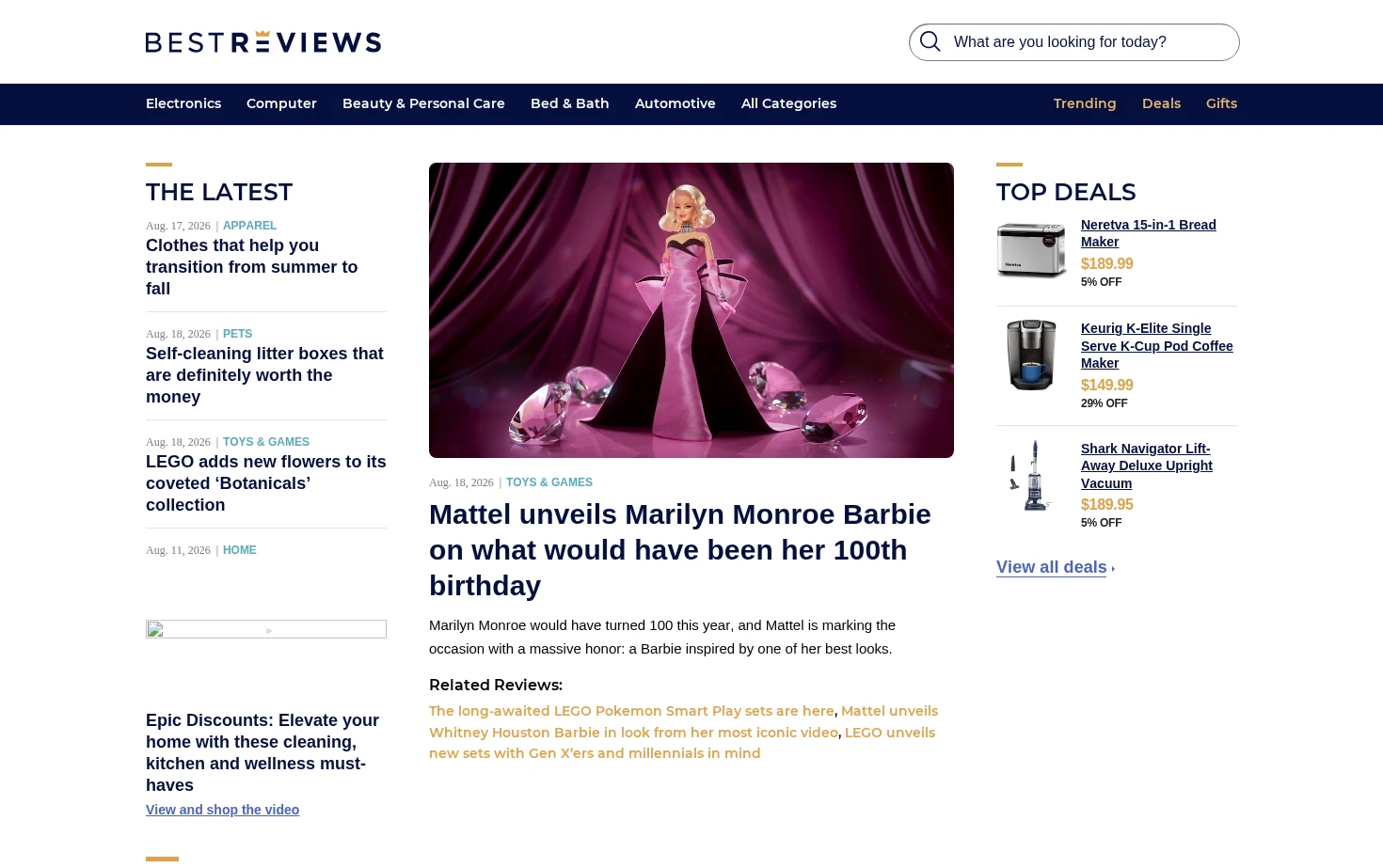Select the Automotive menu item

tap(676, 103)
